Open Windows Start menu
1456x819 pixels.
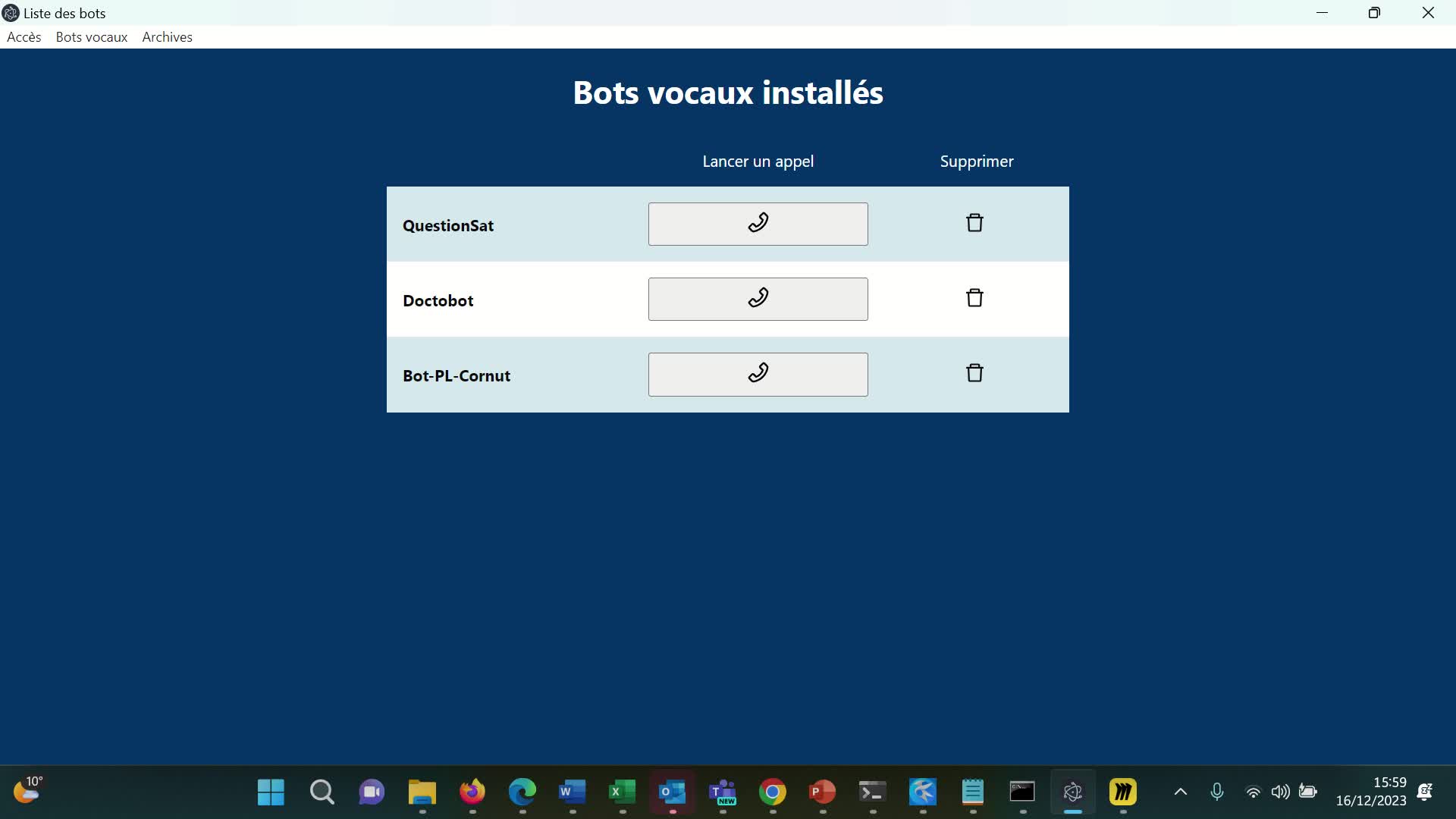point(271,792)
